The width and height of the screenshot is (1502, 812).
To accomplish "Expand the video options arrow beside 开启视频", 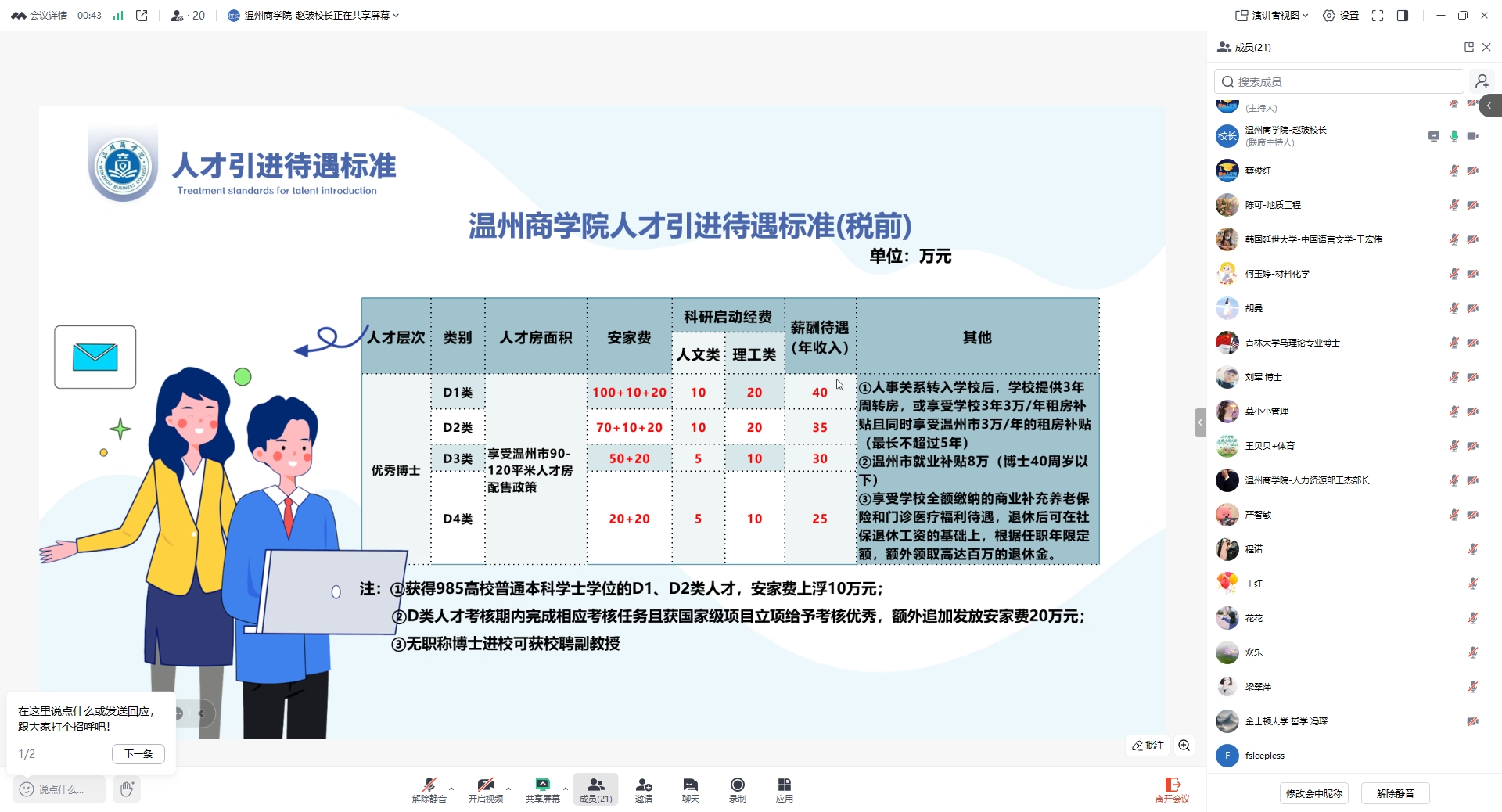I will 508,789.
